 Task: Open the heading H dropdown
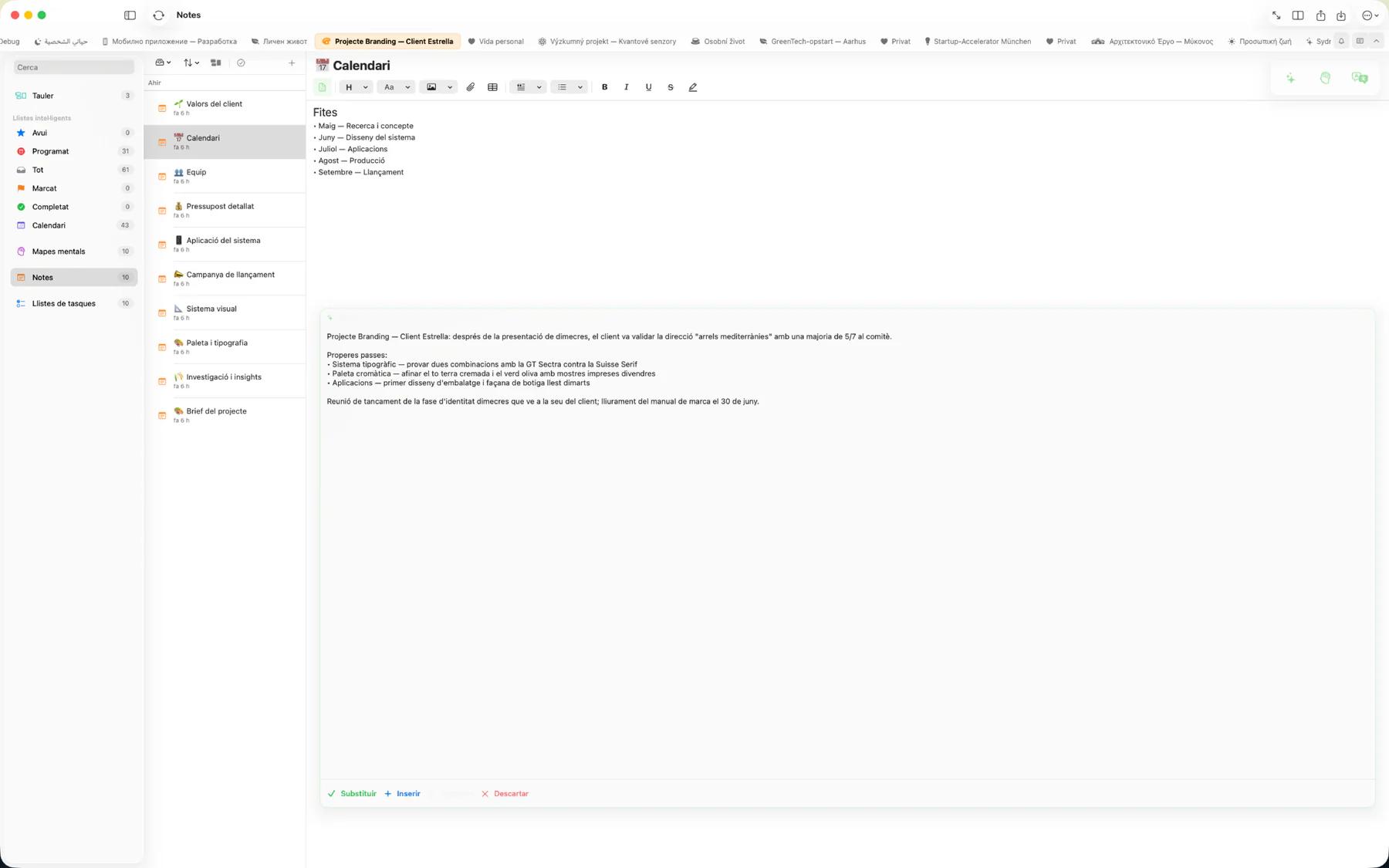pos(357,87)
